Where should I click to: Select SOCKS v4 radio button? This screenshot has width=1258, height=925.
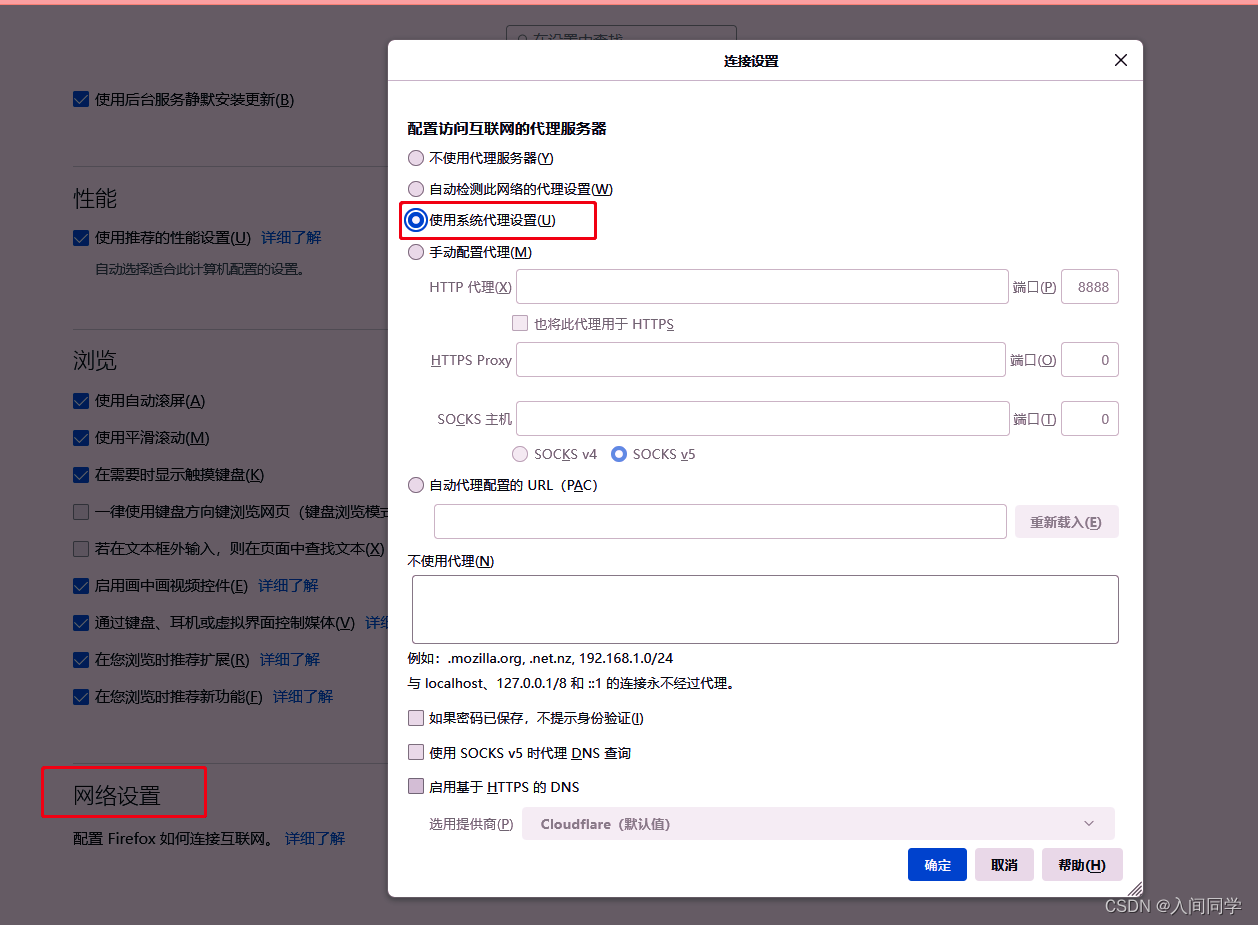520,454
